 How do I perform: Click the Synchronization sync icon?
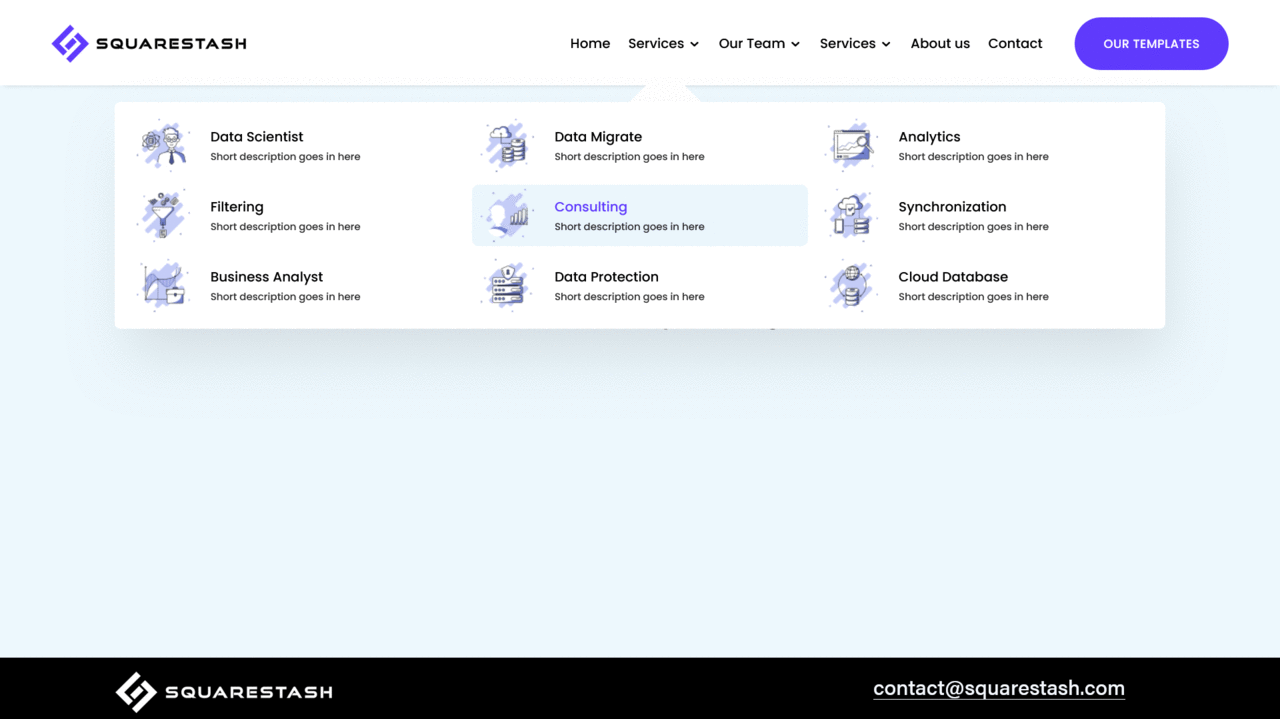(x=851, y=215)
